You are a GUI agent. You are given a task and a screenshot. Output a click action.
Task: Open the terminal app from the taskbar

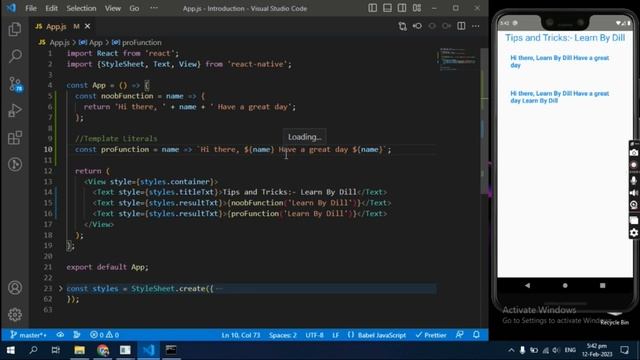click(171, 350)
